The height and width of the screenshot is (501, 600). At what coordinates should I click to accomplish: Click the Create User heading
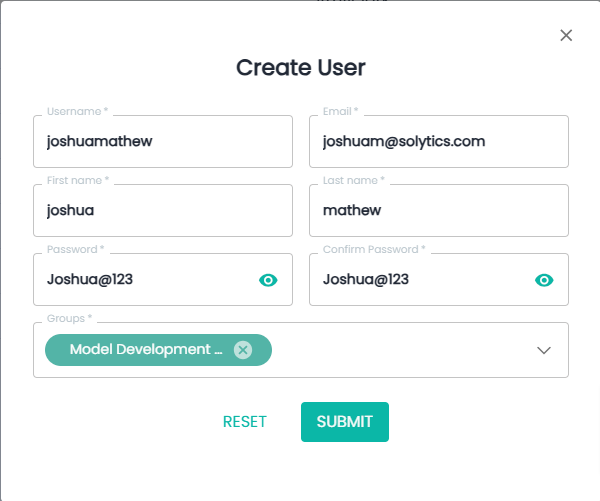pos(300,68)
